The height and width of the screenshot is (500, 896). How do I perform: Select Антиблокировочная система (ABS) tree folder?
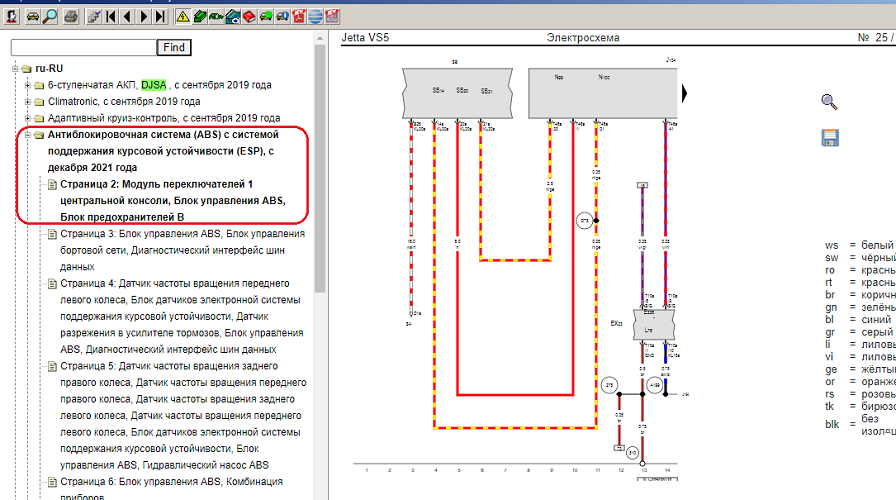(x=163, y=151)
